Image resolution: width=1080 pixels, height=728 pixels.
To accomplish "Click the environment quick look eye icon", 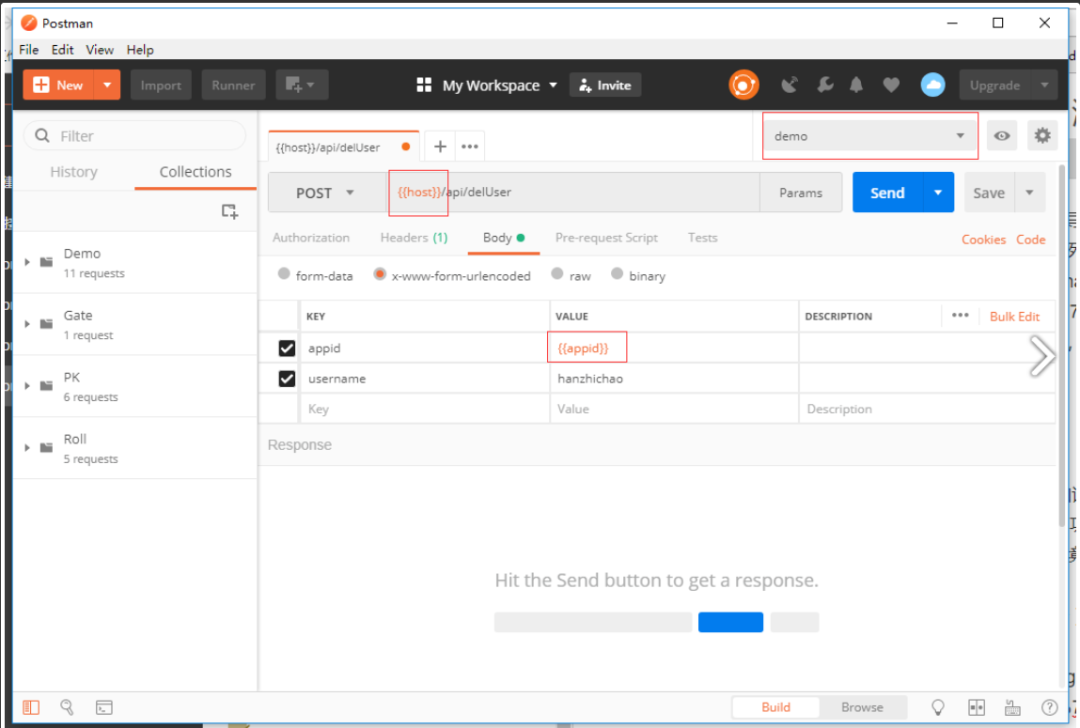I will point(1001,136).
